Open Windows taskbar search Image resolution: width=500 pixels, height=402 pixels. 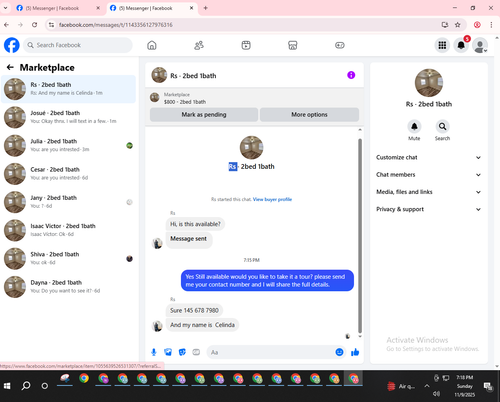(x=26, y=386)
